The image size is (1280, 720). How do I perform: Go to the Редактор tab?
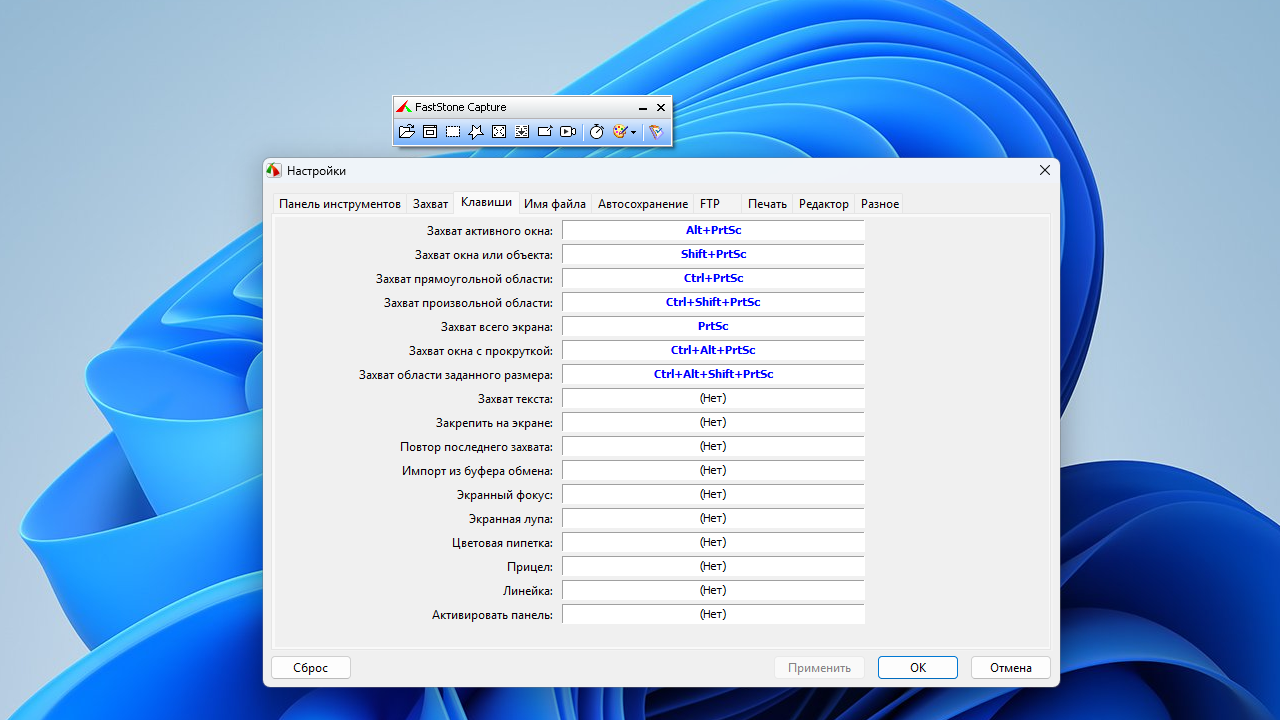[823, 204]
